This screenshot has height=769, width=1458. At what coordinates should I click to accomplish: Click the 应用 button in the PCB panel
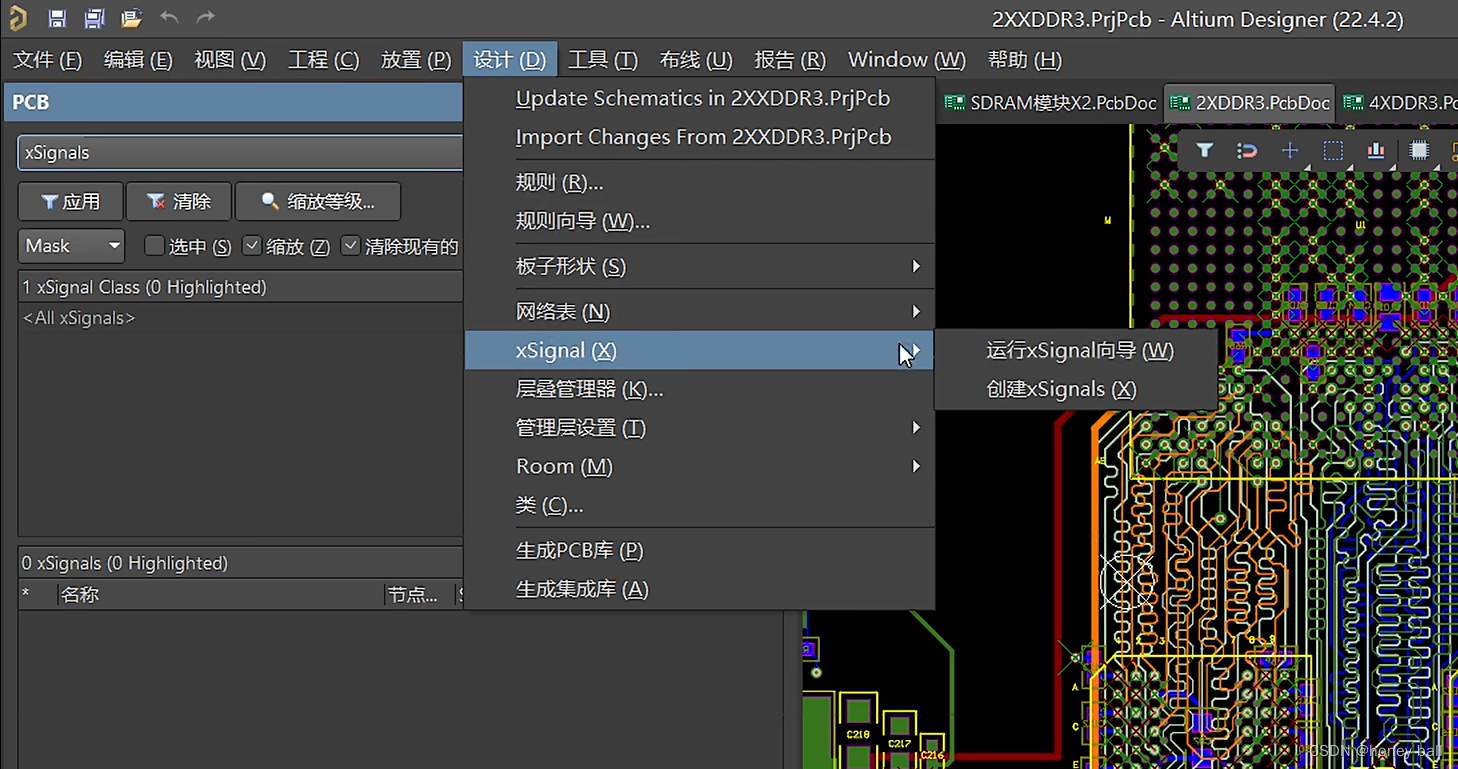pos(70,201)
